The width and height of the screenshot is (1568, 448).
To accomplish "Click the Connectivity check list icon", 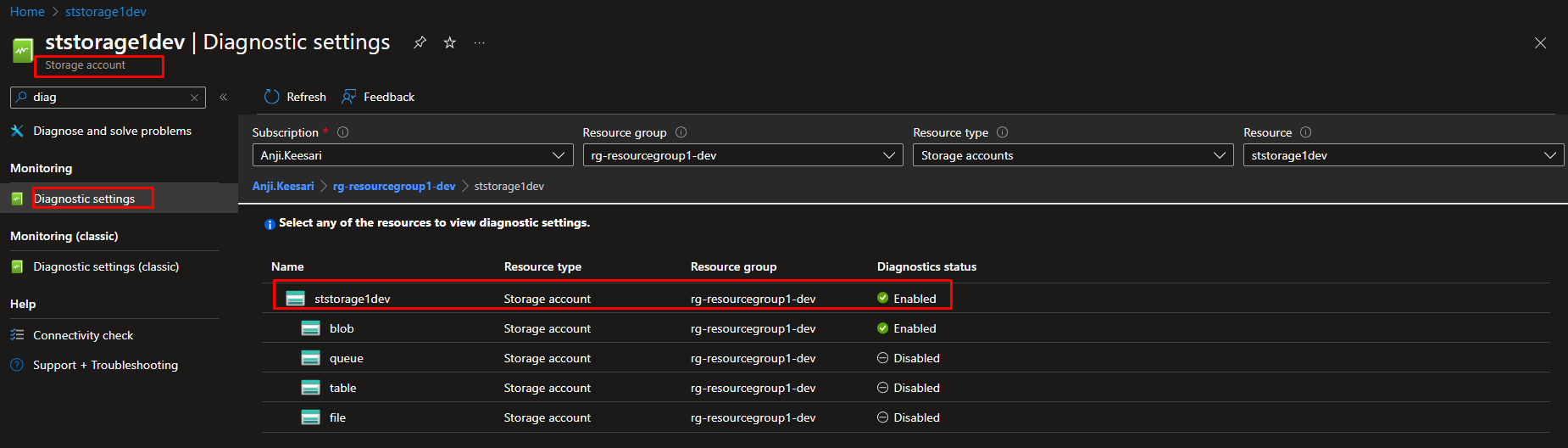I will (17, 335).
